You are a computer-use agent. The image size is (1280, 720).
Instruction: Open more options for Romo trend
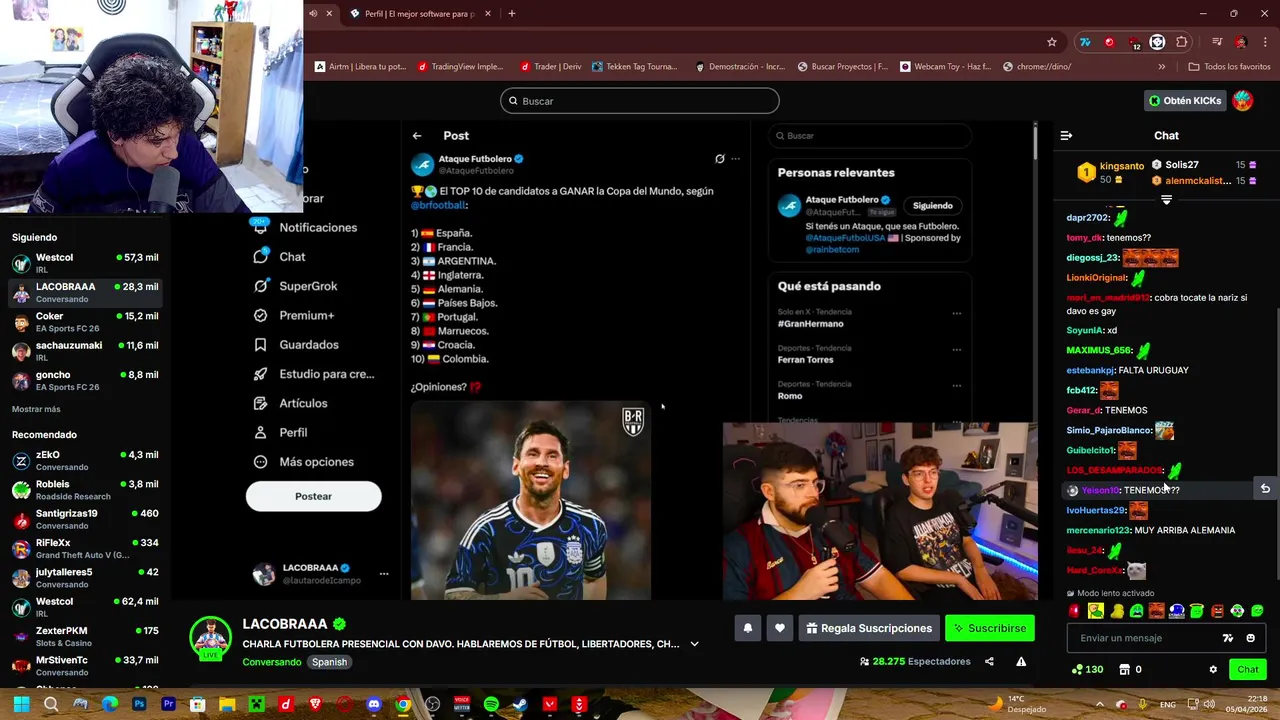tap(956, 385)
